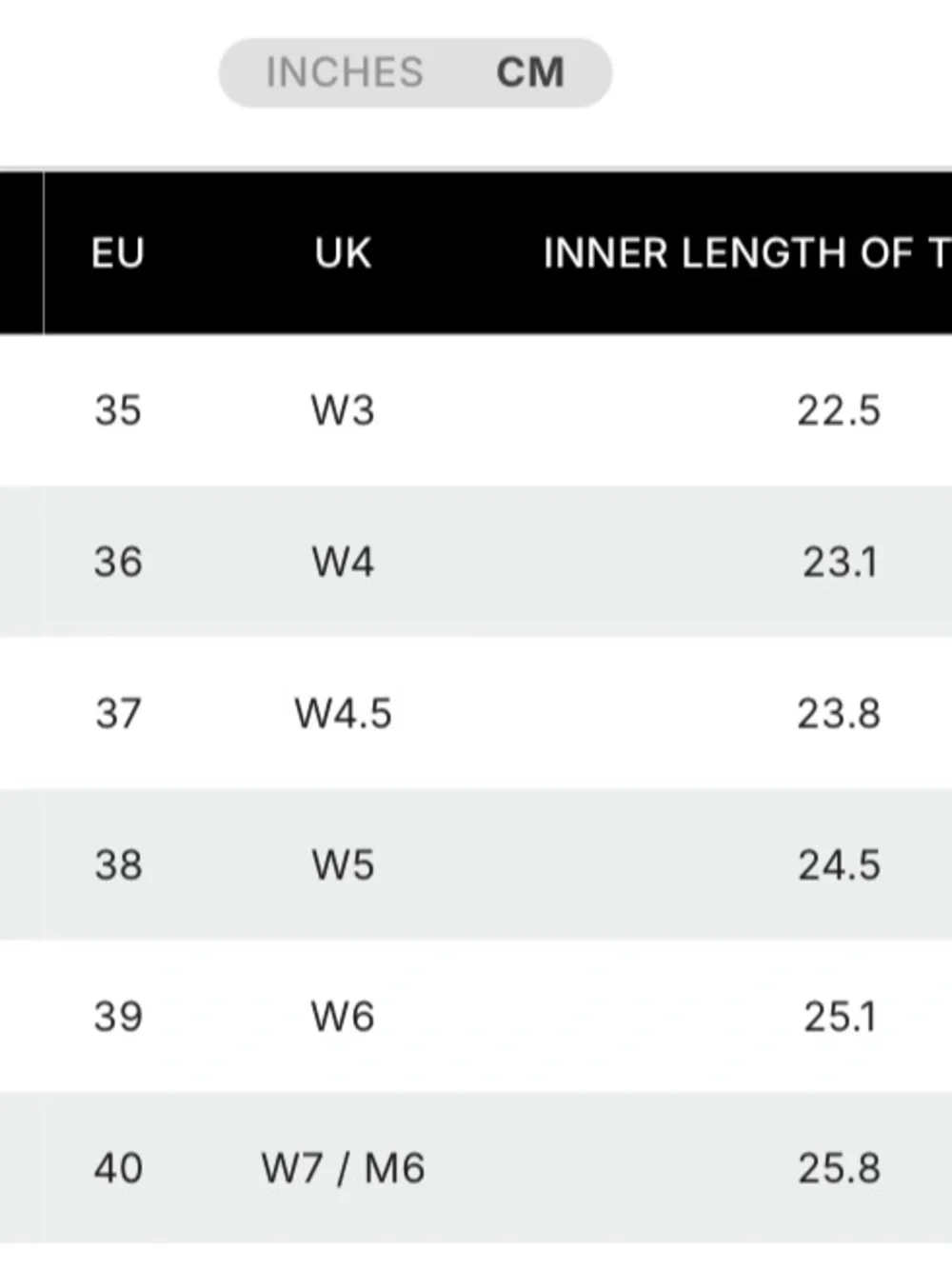Click the 22.5 inner length value
The image size is (952, 1269).
coord(839,410)
